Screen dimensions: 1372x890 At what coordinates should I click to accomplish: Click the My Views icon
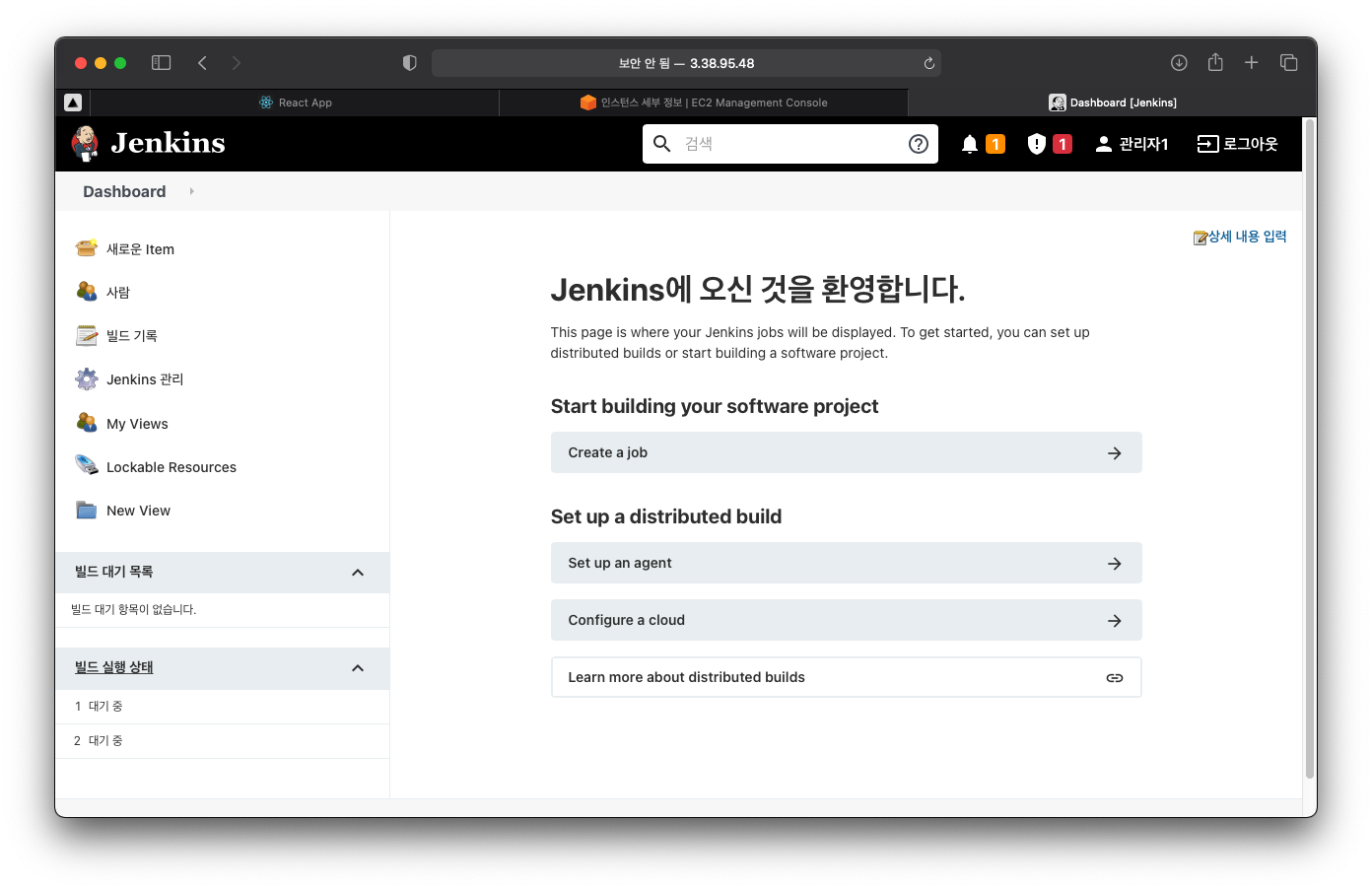(x=87, y=423)
